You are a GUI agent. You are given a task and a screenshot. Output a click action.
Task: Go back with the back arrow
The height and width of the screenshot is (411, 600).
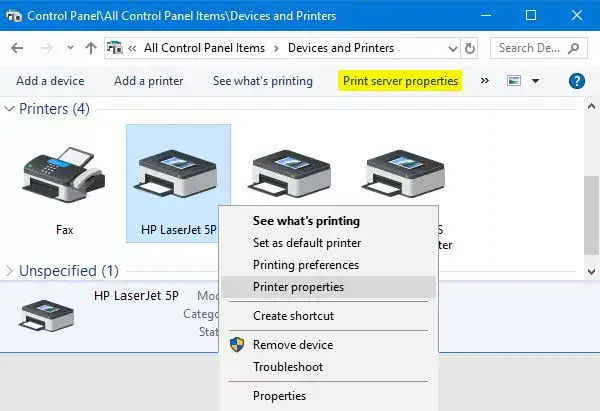17,48
